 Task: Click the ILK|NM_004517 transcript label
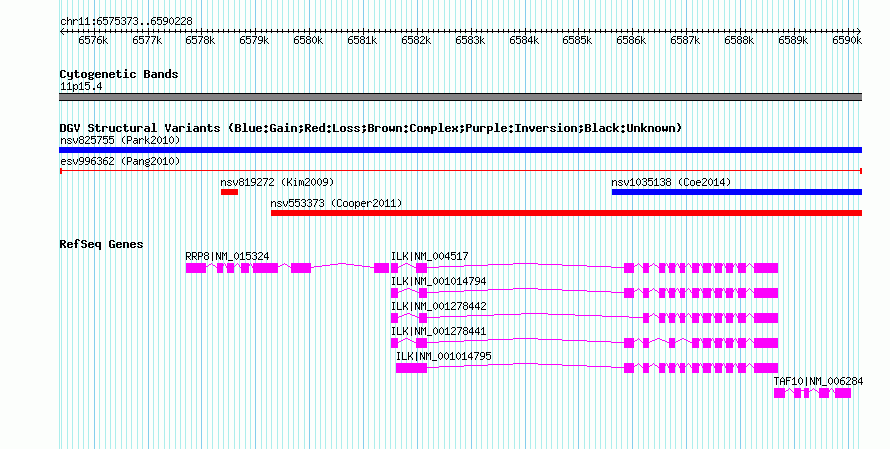430,257
